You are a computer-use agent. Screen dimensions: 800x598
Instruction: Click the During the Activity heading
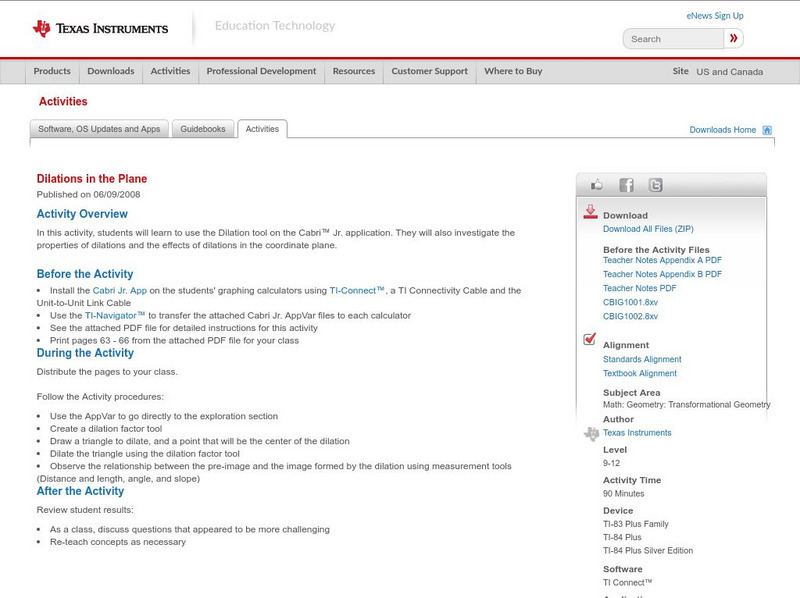[x=85, y=353]
